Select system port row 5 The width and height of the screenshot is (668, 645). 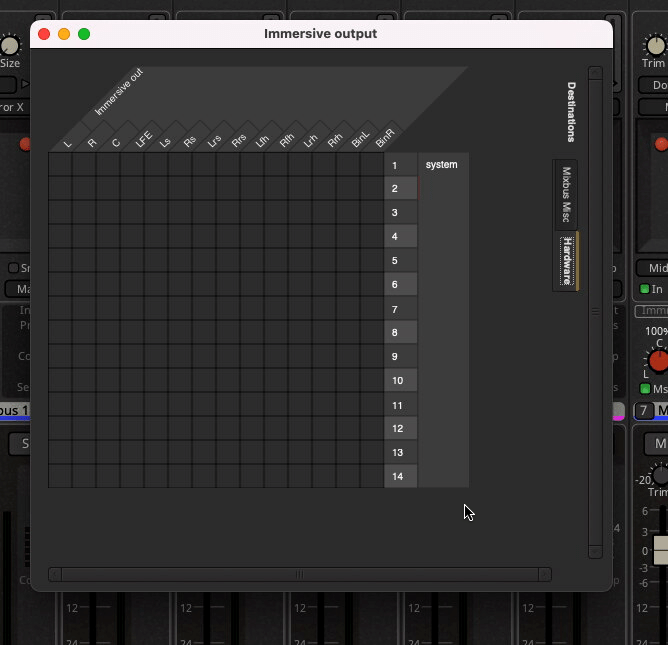(400, 260)
